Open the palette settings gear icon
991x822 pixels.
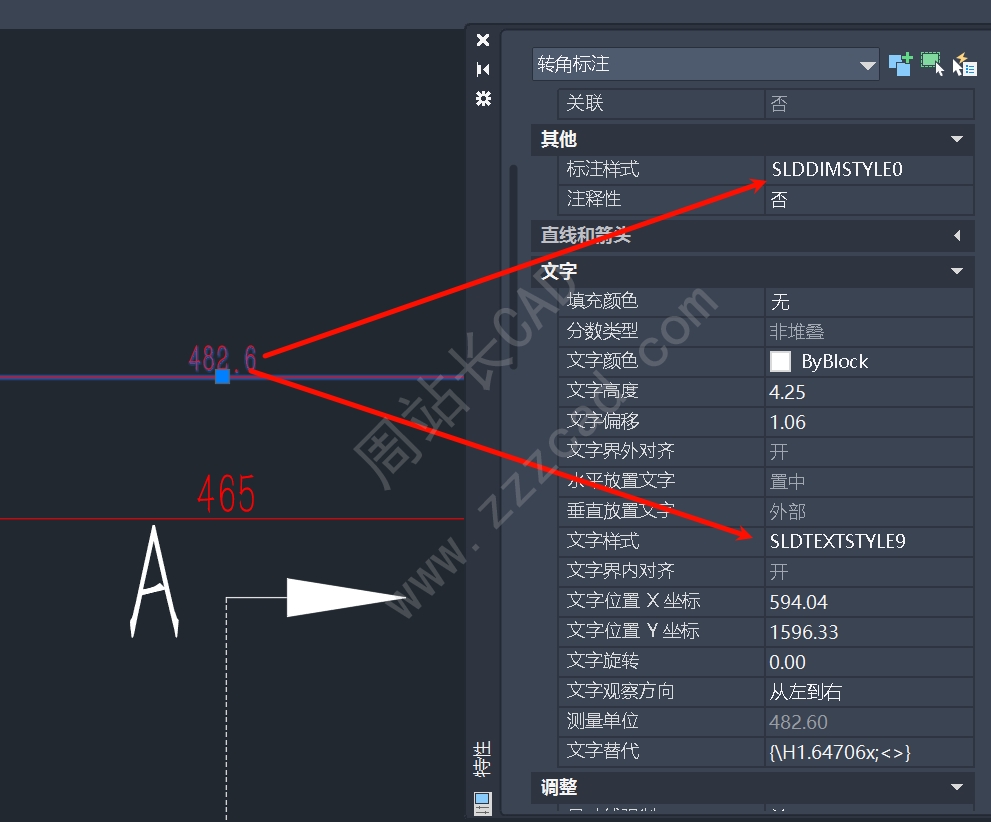point(483,98)
